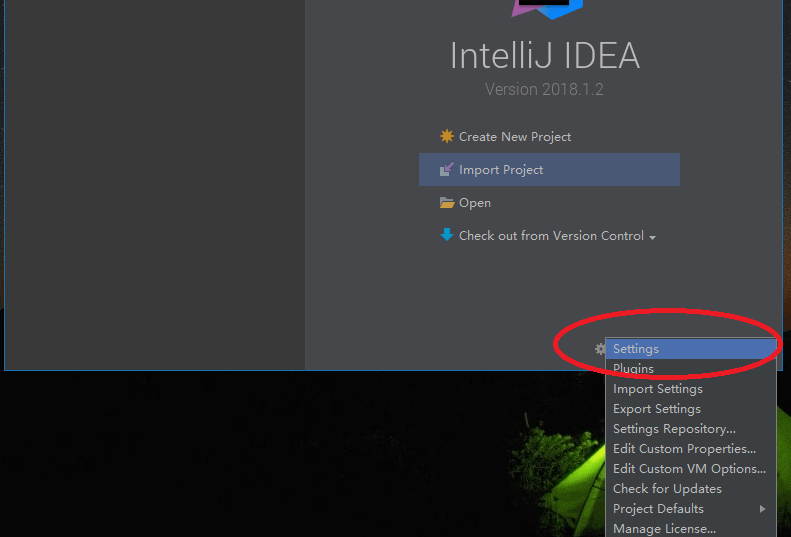Click Check for Updates in the menu
Image resolution: width=791 pixels, height=537 pixels.
click(x=691, y=489)
